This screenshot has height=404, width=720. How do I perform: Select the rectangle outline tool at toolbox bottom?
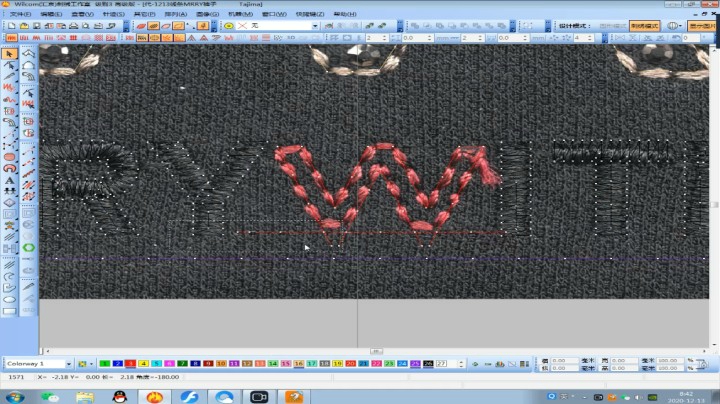pyautogui.click(x=9, y=311)
